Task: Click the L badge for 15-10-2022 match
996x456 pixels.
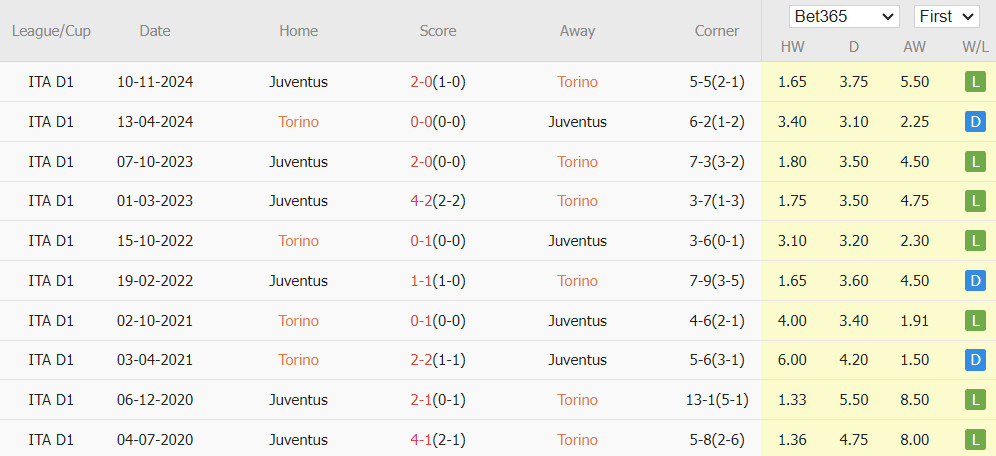Action: (975, 241)
